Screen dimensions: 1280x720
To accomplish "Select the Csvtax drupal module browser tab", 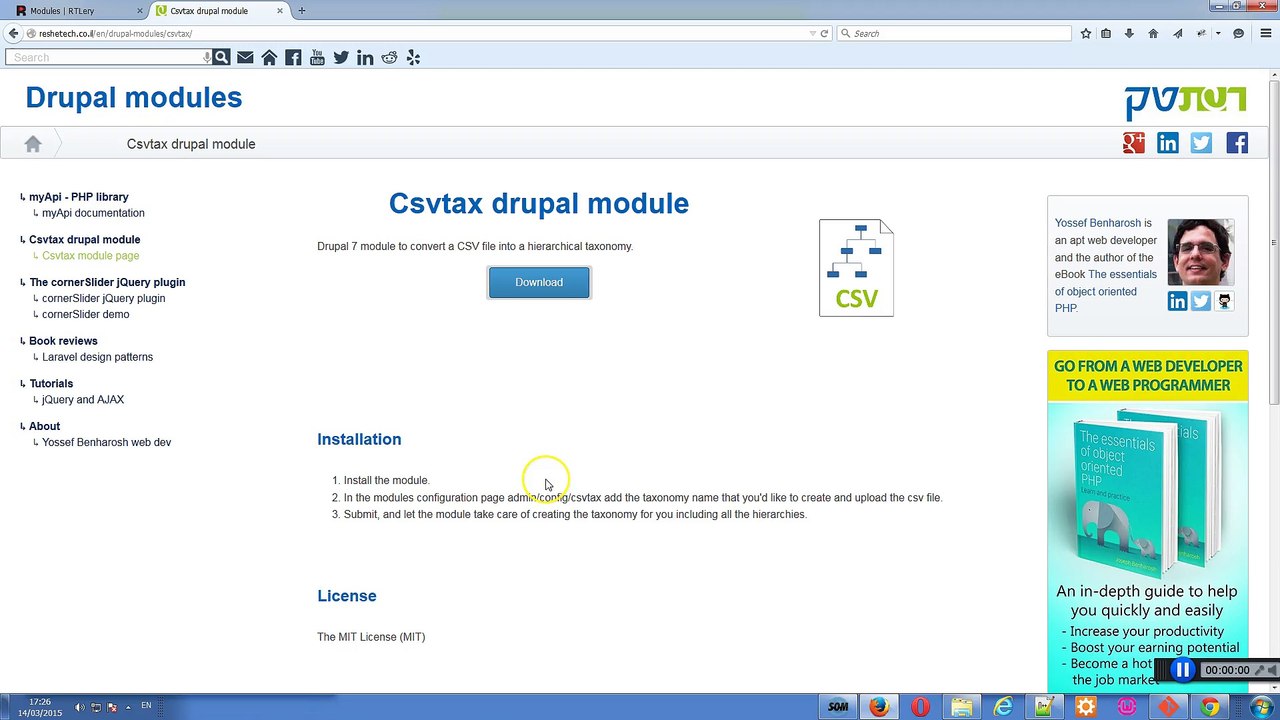I will tap(216, 11).
